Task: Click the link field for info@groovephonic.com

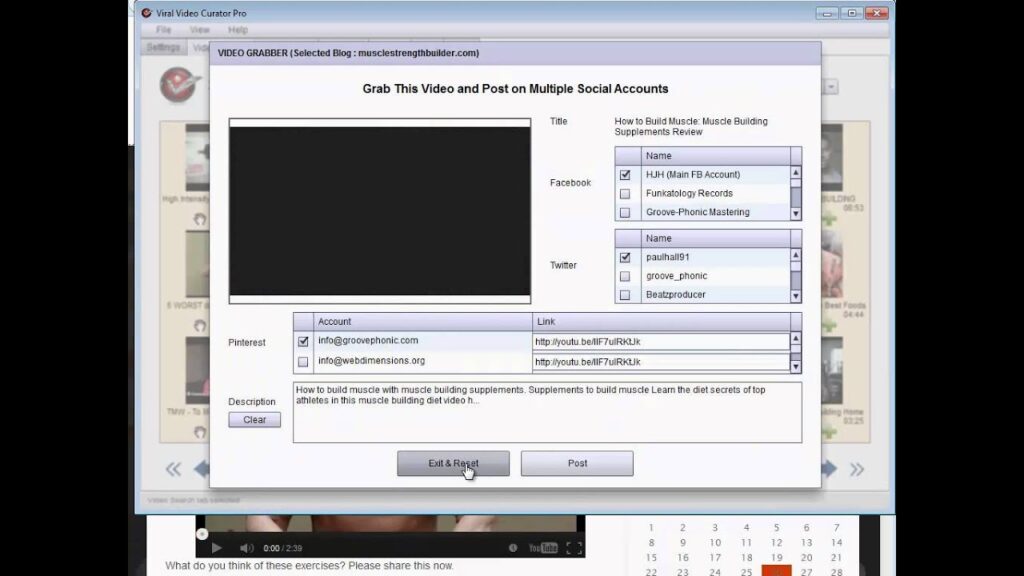Action: pyautogui.click(x=660, y=342)
